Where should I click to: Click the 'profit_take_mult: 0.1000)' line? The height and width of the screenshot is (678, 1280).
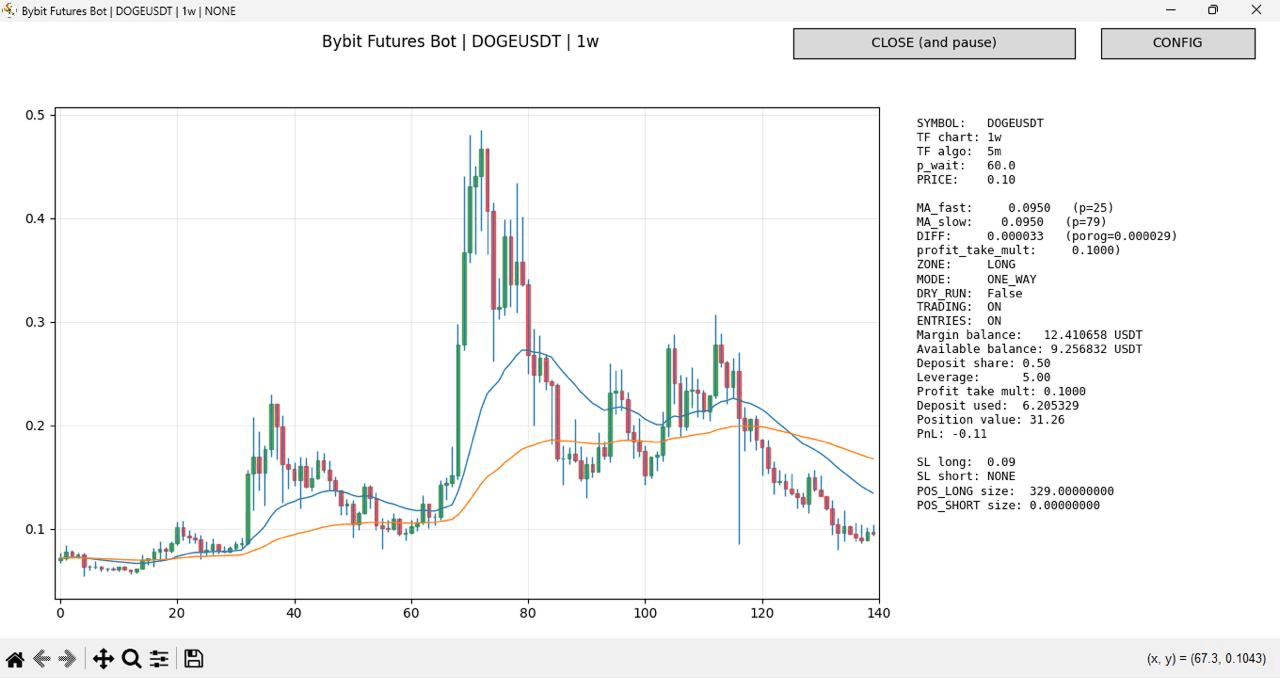1019,250
